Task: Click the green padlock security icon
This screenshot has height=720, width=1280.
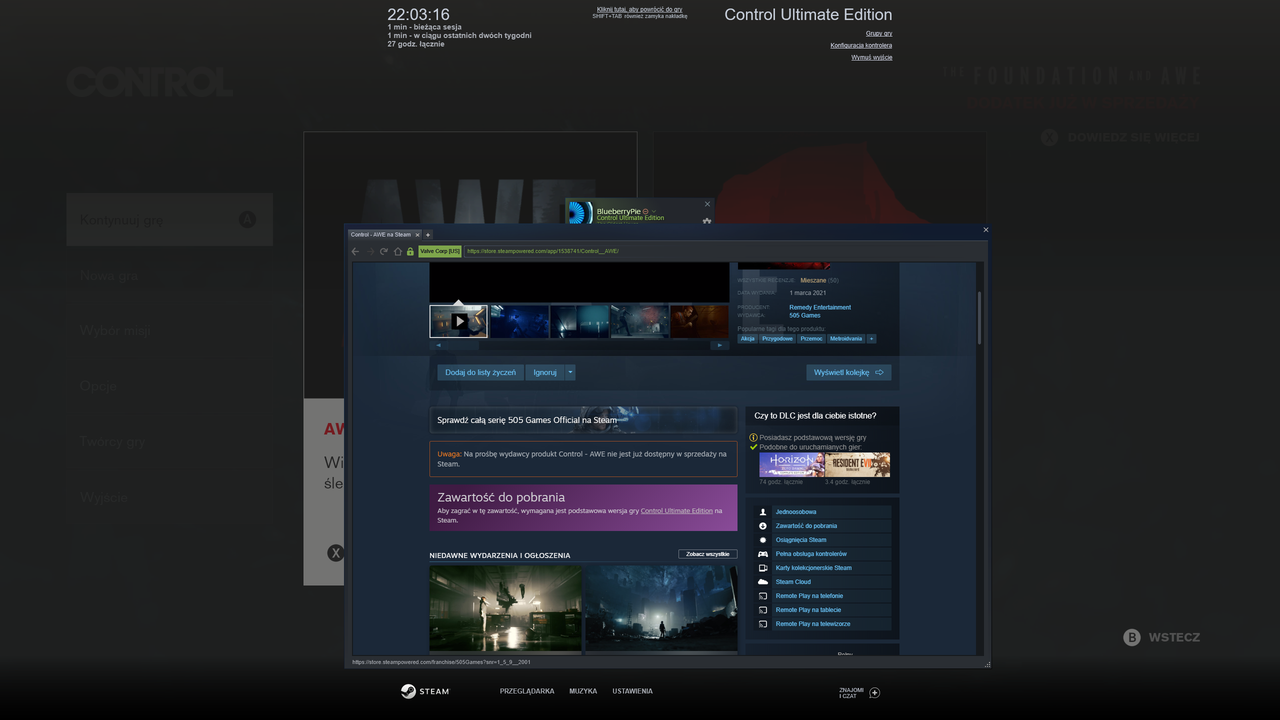Action: [410, 251]
